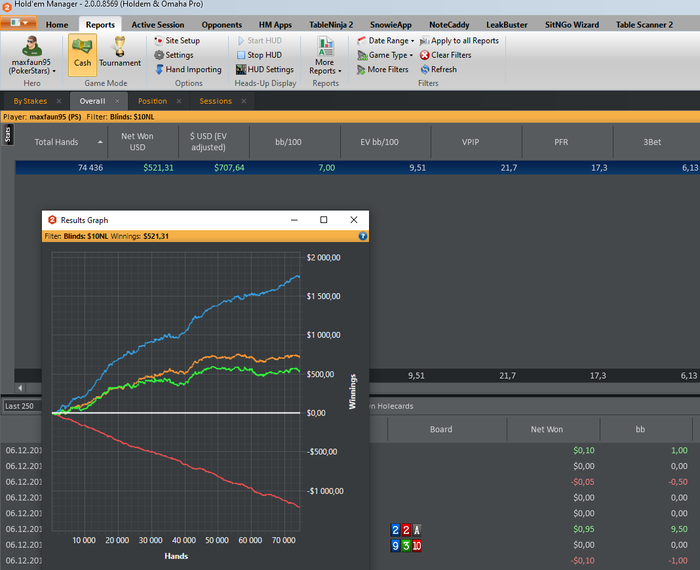Open Settings in Options group
The image size is (700, 570).
[x=174, y=55]
